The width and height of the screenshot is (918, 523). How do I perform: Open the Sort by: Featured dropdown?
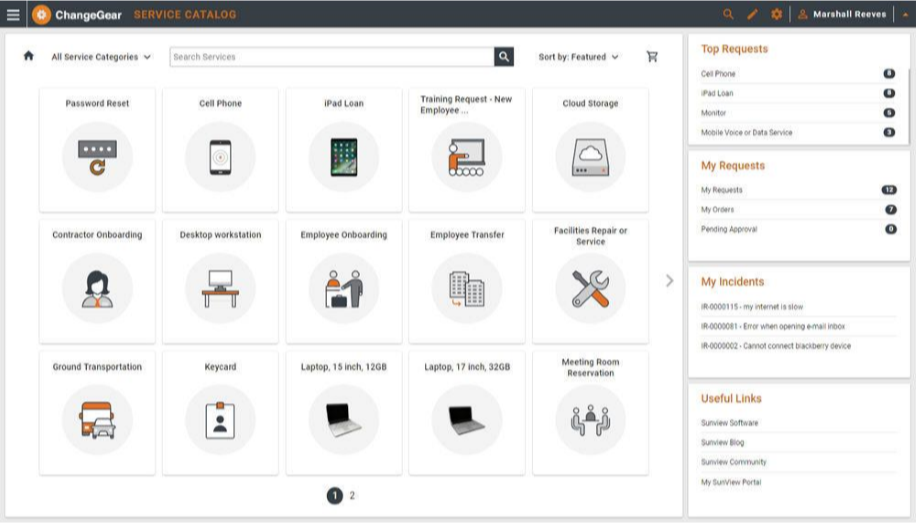[578, 57]
